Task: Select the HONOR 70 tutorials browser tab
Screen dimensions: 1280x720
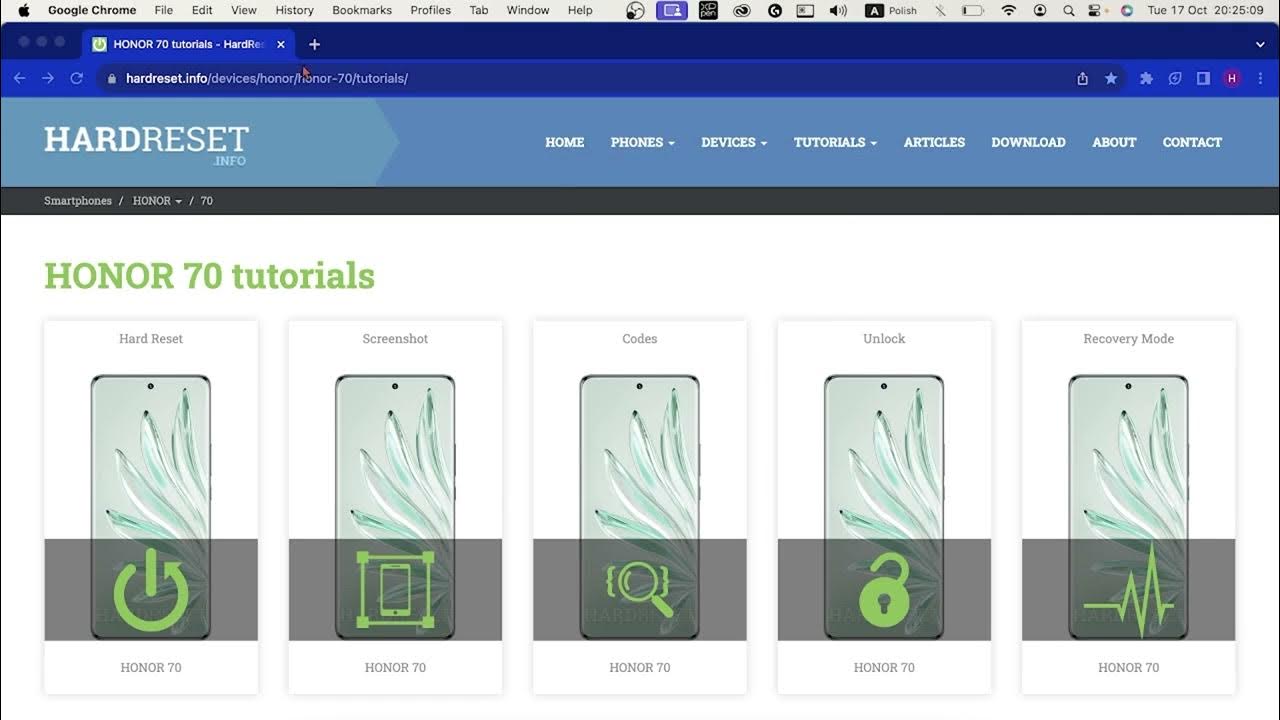Action: point(188,44)
